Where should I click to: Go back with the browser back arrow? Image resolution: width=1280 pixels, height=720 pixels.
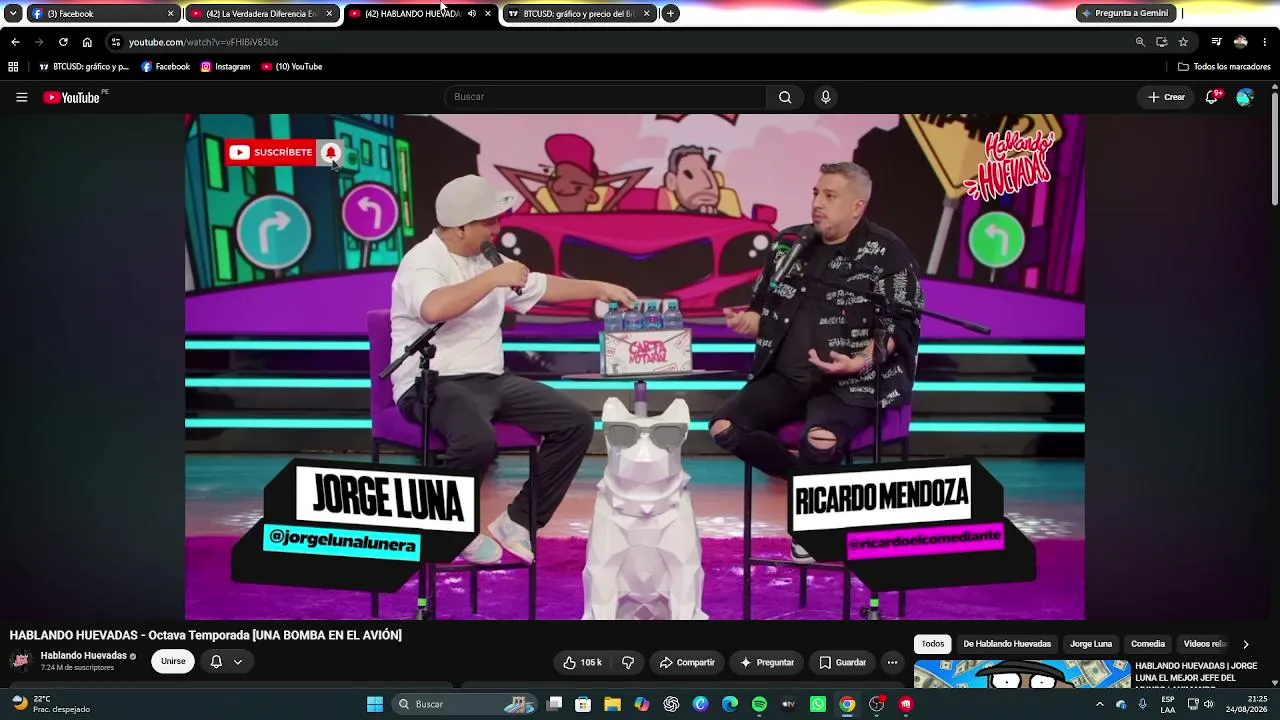click(15, 42)
